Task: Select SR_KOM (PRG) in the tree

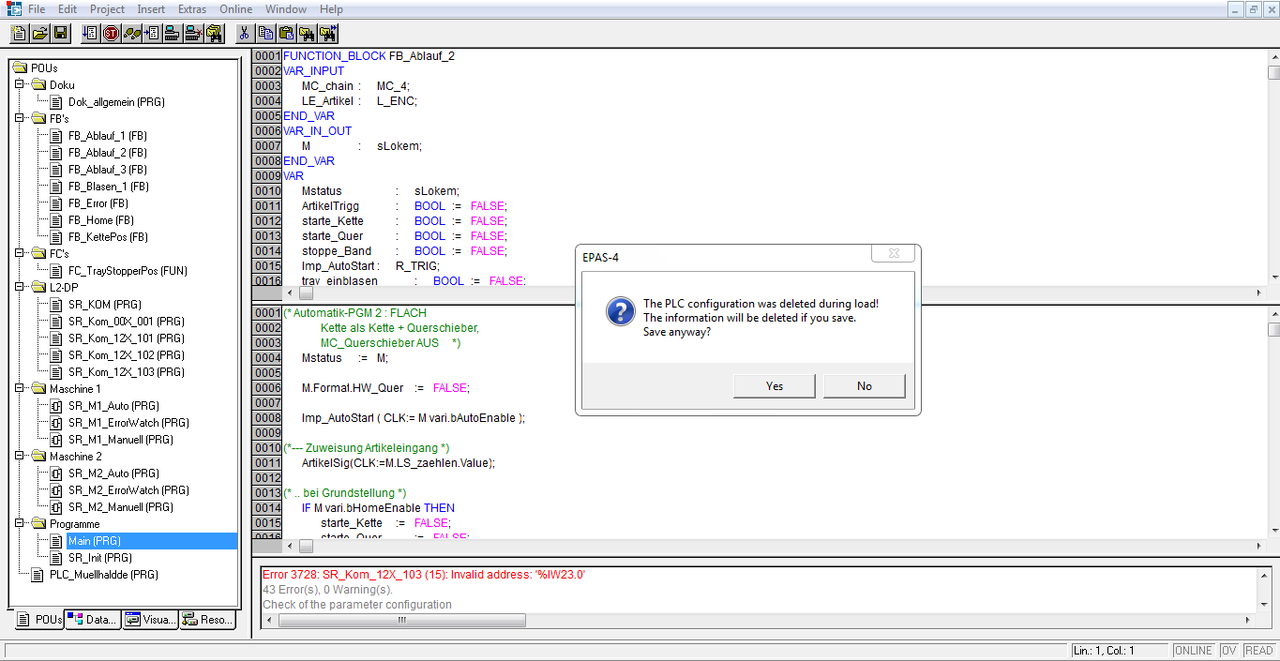Action: coord(103,304)
